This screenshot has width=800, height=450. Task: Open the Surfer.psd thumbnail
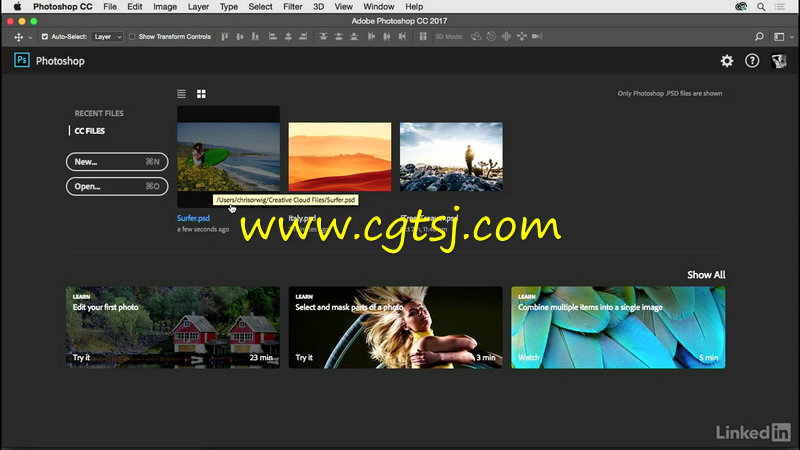[x=228, y=157]
